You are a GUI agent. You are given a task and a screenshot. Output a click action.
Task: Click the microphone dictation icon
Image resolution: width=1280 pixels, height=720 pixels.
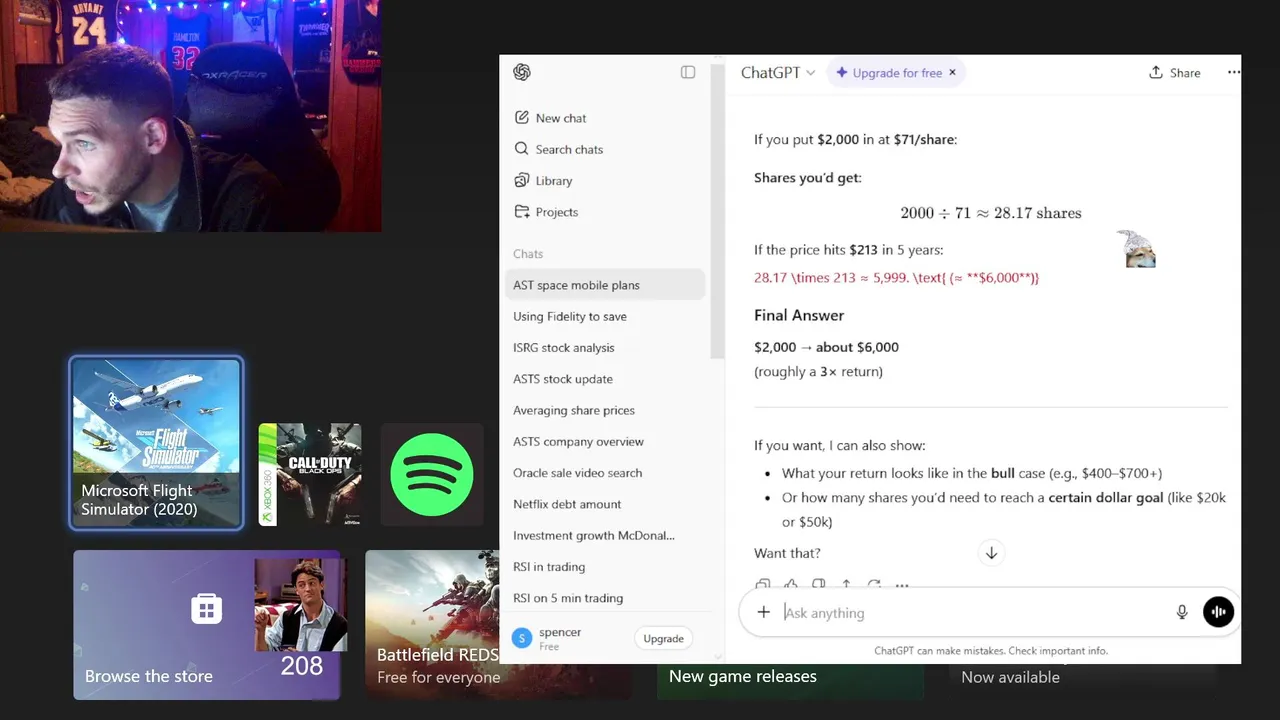(x=1182, y=612)
